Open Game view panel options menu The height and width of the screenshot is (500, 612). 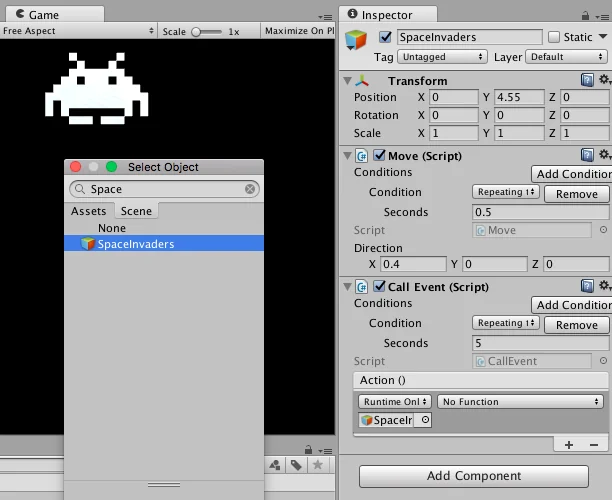point(325,17)
